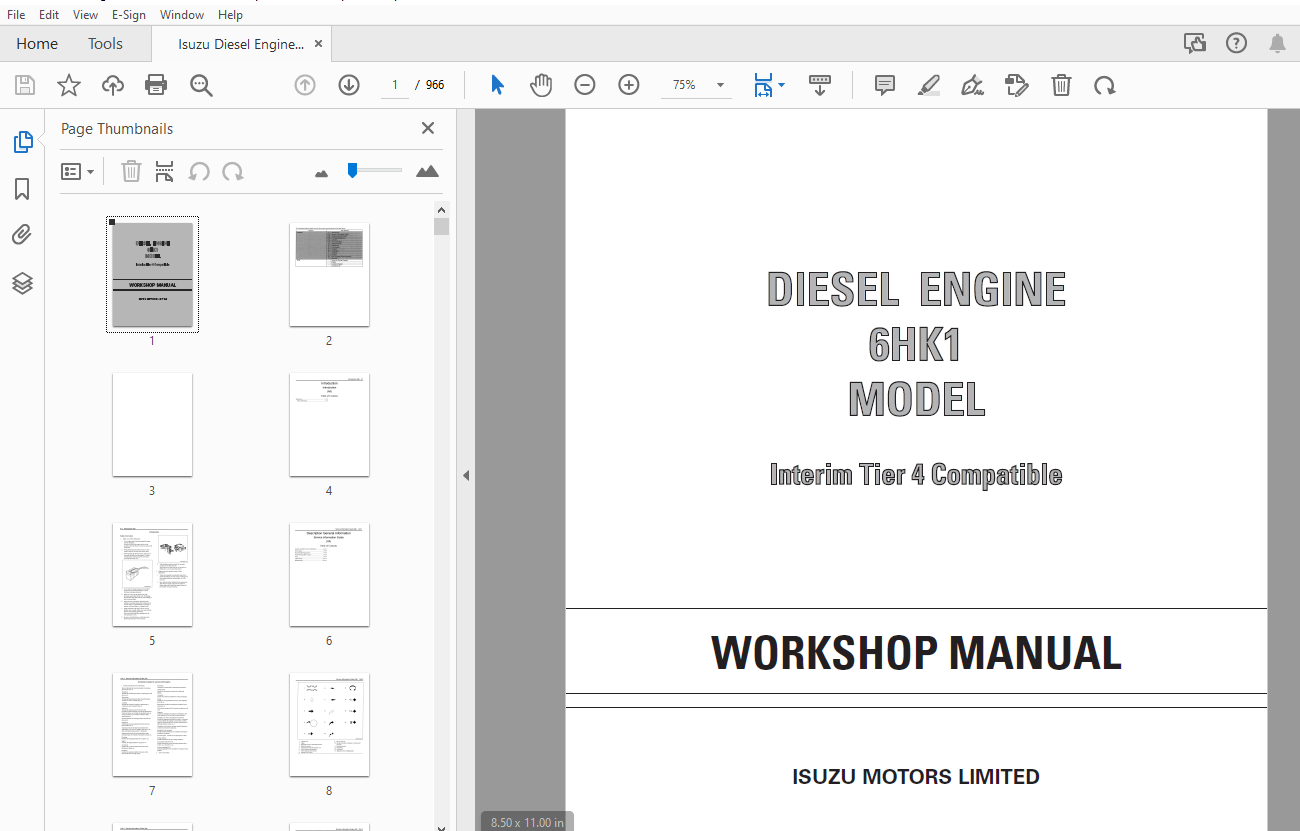Select page 8 thumbnail

tap(329, 724)
